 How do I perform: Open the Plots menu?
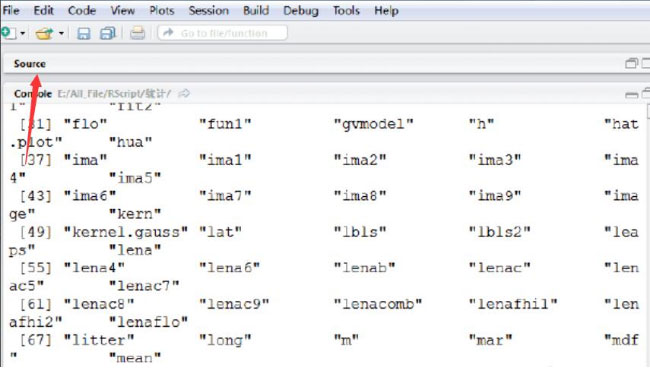click(162, 10)
